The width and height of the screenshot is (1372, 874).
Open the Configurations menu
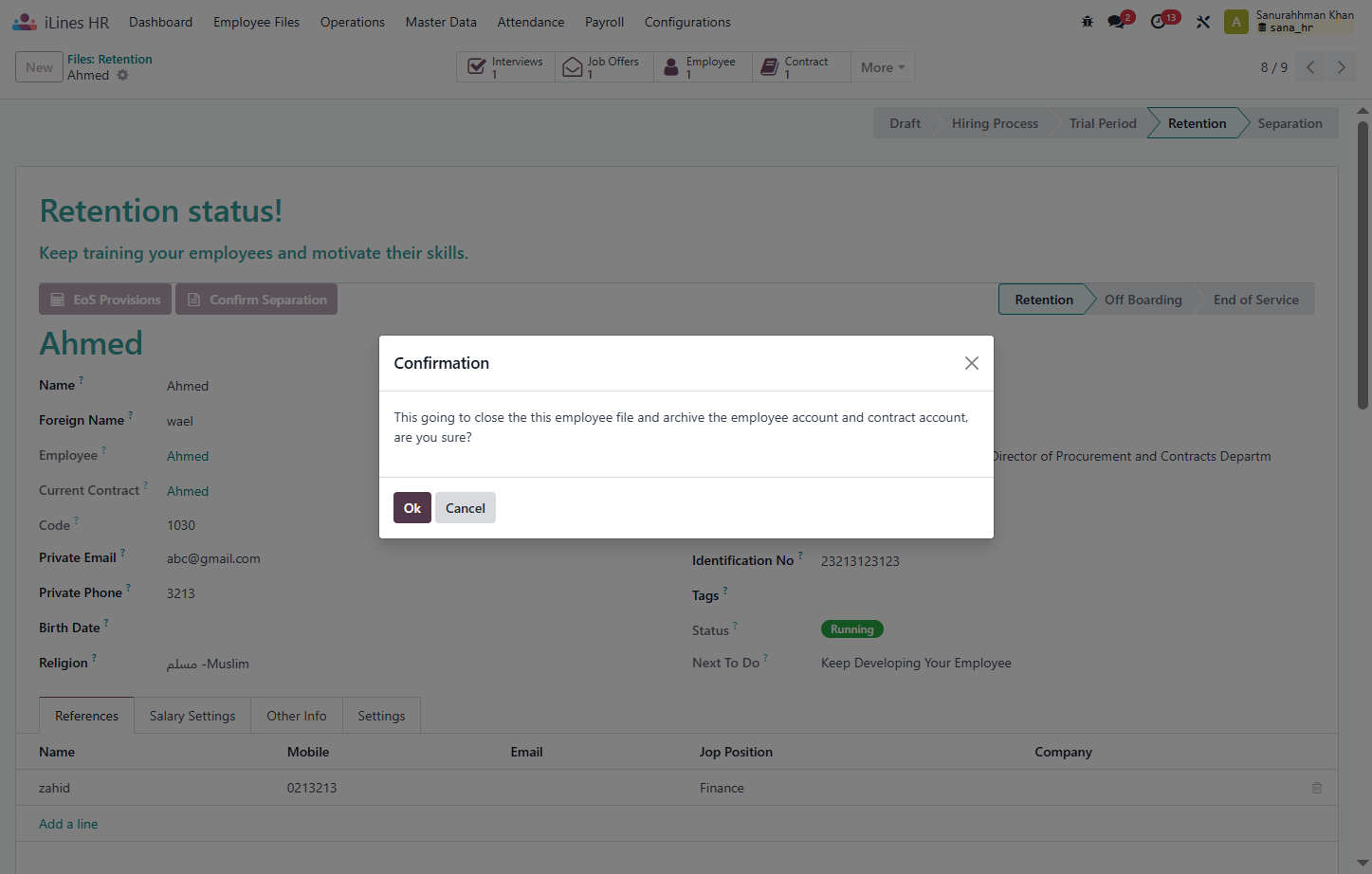click(x=687, y=22)
